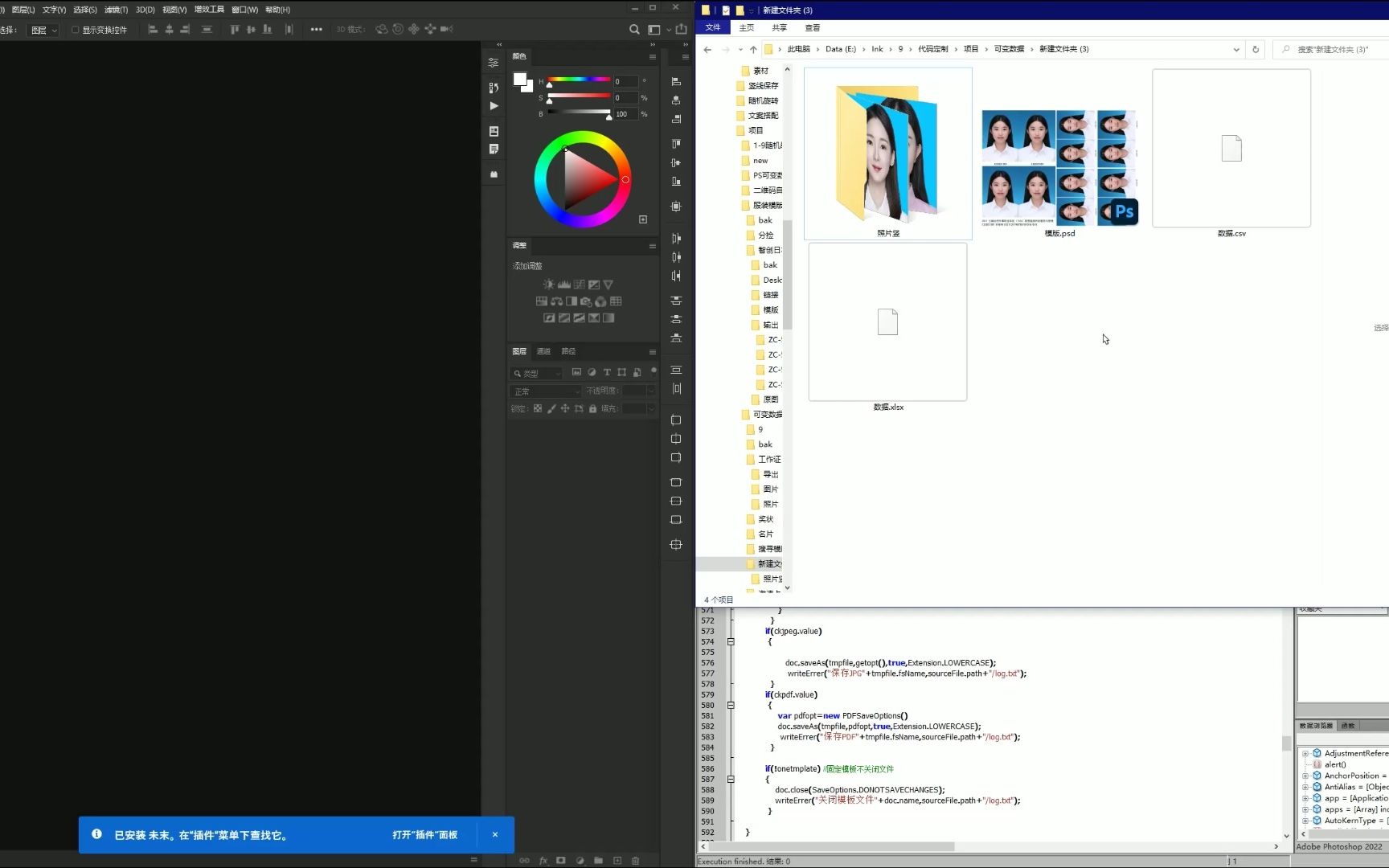Toggle the type layer filter icon
The height and width of the screenshot is (868, 1389).
click(607, 373)
